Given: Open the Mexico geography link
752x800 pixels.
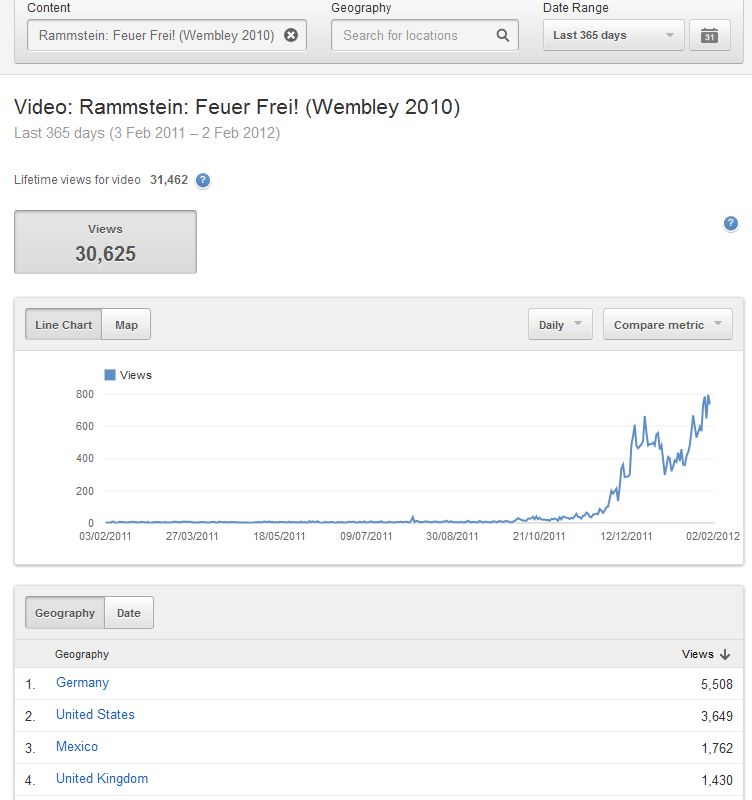Looking at the screenshot, I should pyautogui.click(x=77, y=746).
